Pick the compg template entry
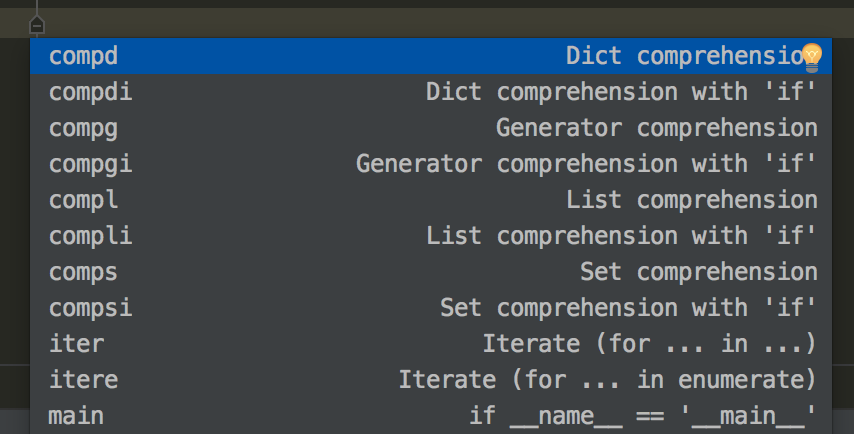 (x=84, y=128)
